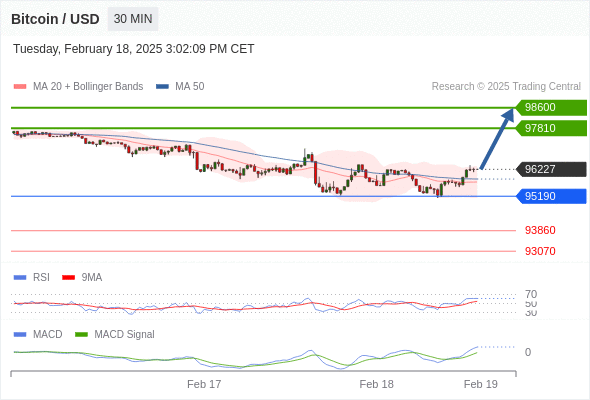Click the 93860 red support label

pos(540,230)
